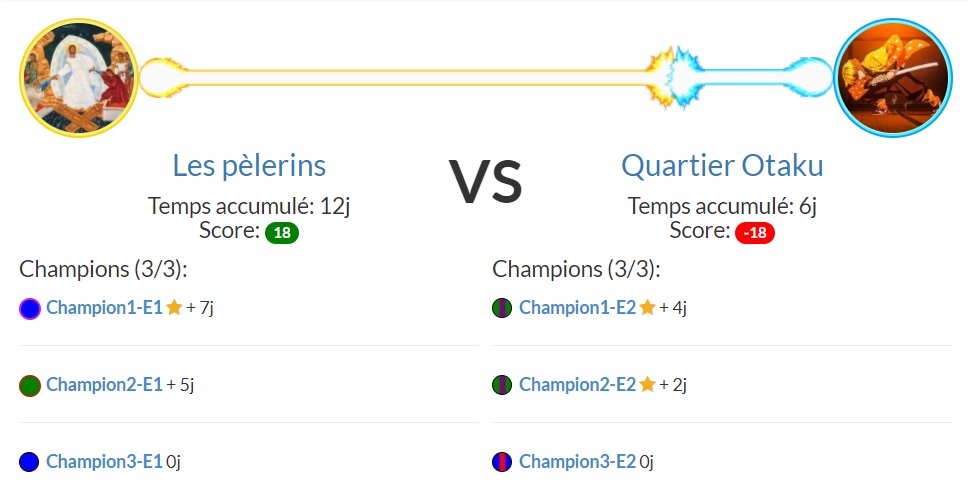Open Champion3-E2 profile link

tap(577, 461)
